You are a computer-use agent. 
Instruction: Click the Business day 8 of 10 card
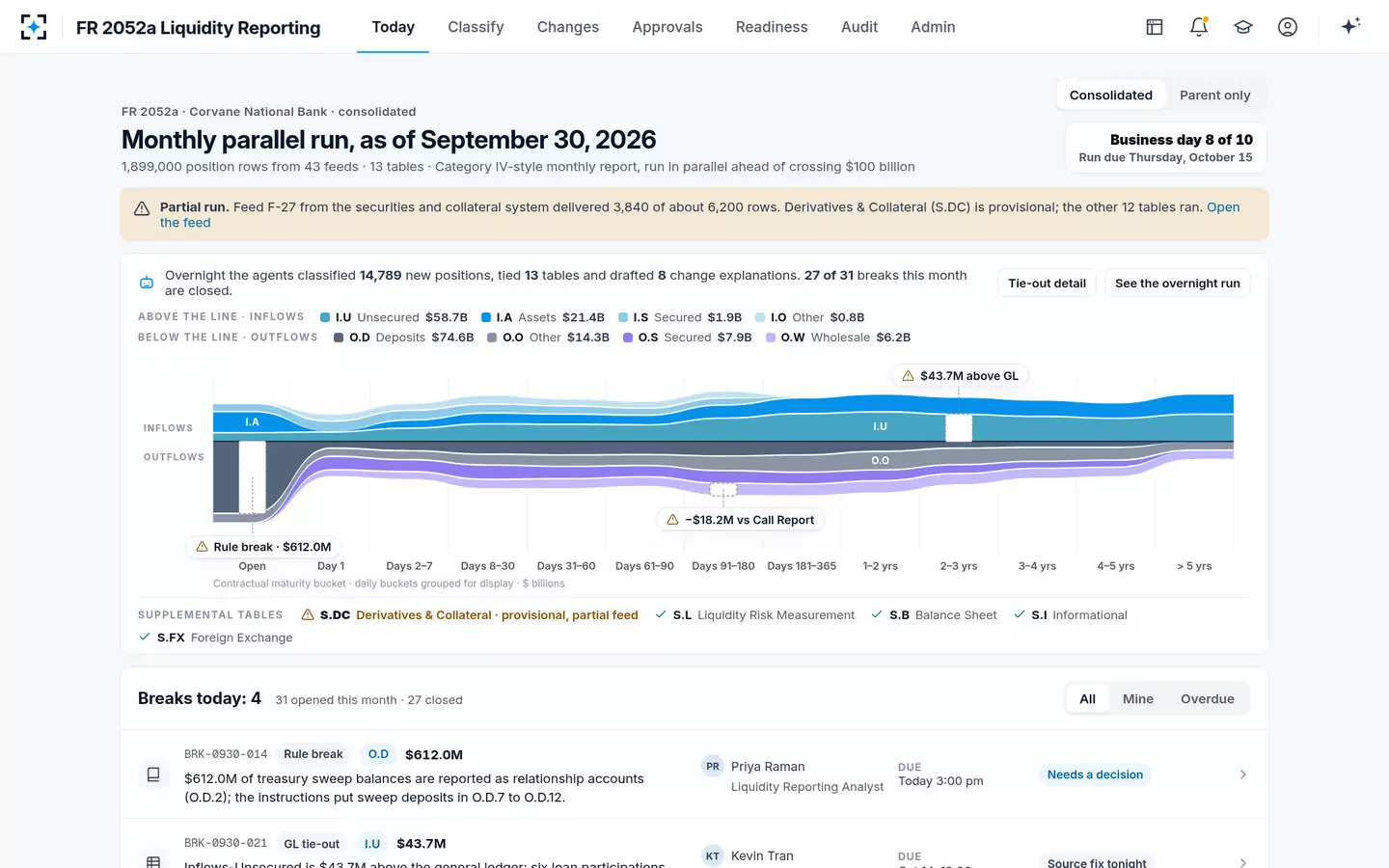1166,148
